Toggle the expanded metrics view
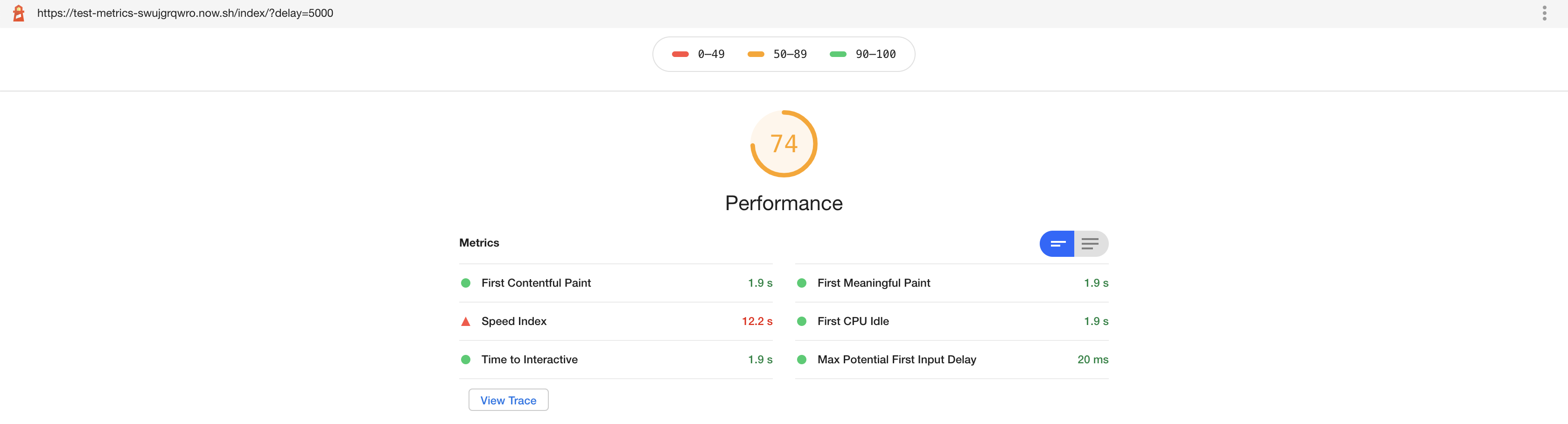This screenshot has width=1568, height=424. pyautogui.click(x=1090, y=244)
